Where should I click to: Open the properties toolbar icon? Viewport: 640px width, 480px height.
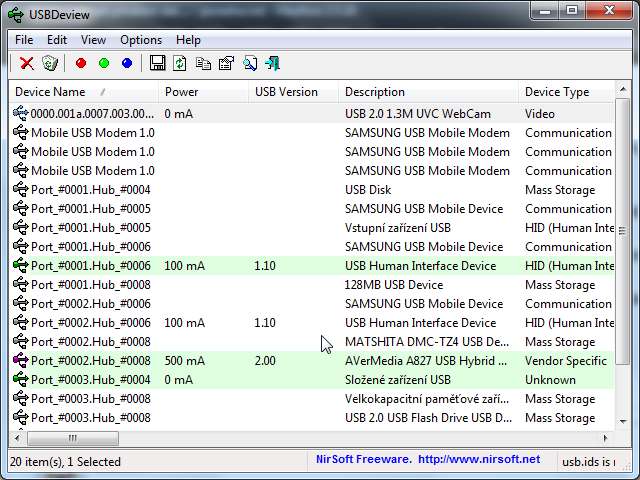click(x=226, y=63)
